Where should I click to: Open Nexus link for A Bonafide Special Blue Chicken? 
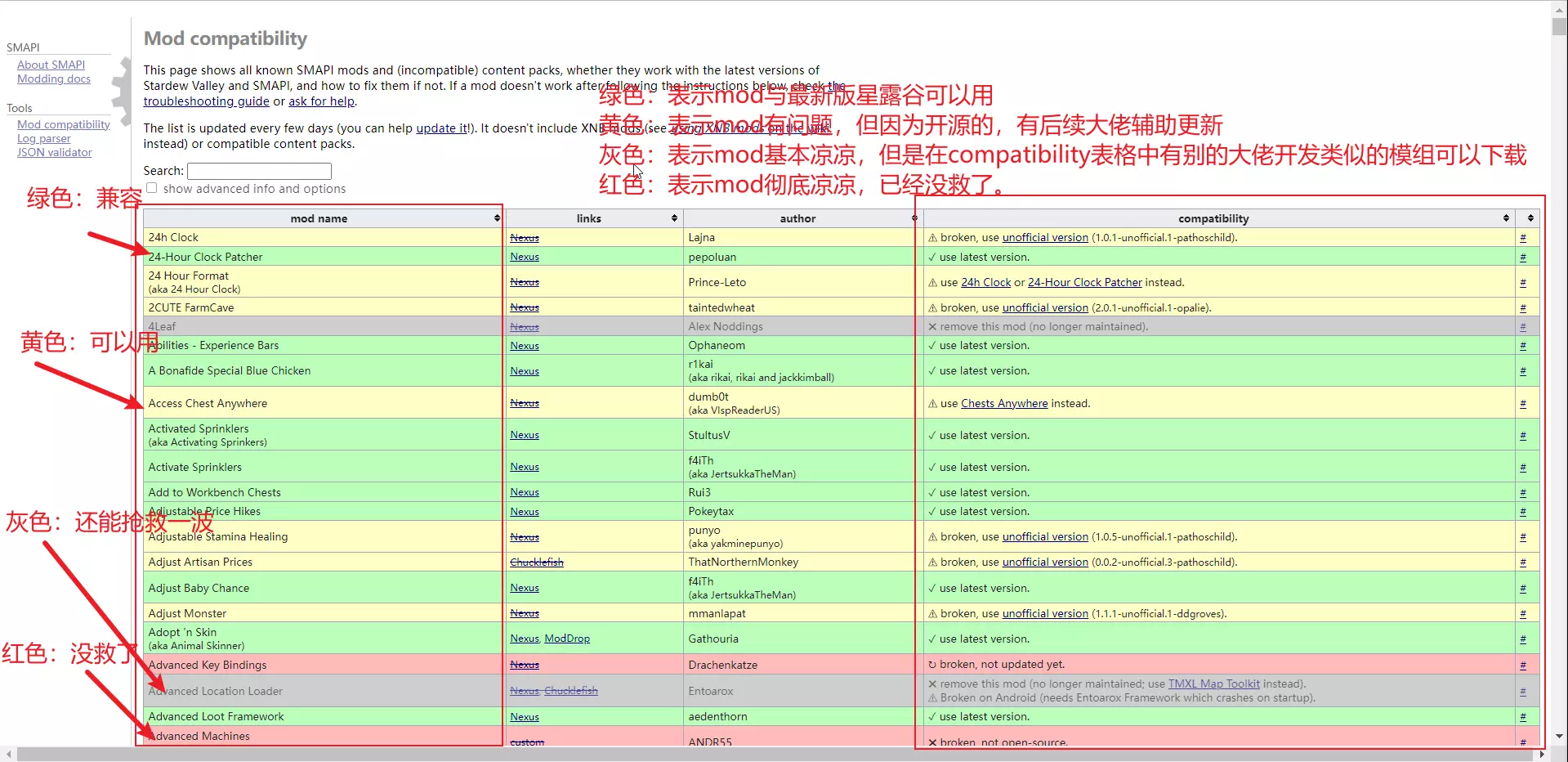525,371
